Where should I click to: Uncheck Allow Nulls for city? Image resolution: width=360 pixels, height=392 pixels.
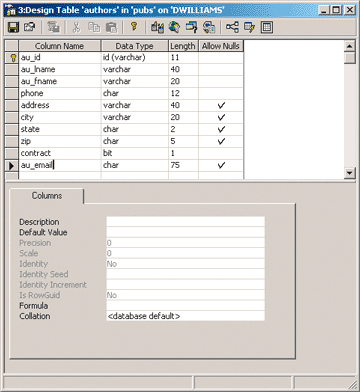221,118
